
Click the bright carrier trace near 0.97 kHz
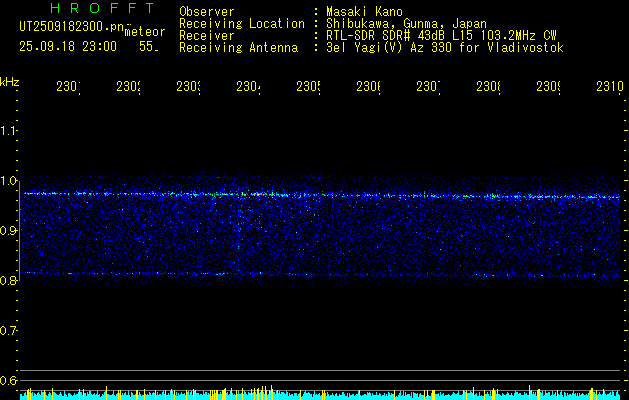tap(320, 195)
